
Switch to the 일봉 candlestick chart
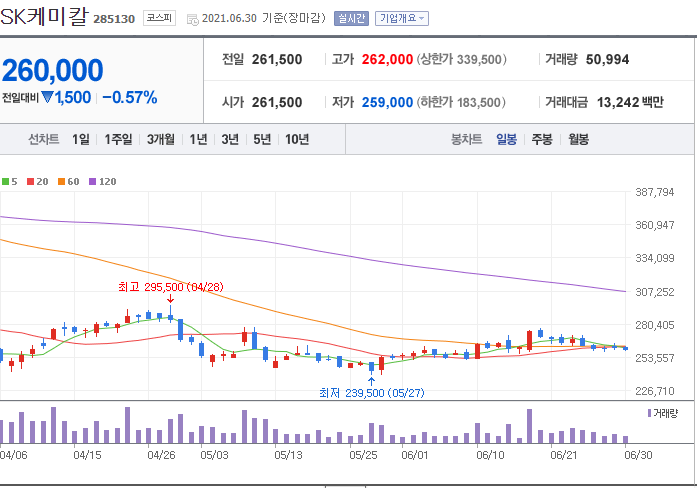click(x=507, y=140)
